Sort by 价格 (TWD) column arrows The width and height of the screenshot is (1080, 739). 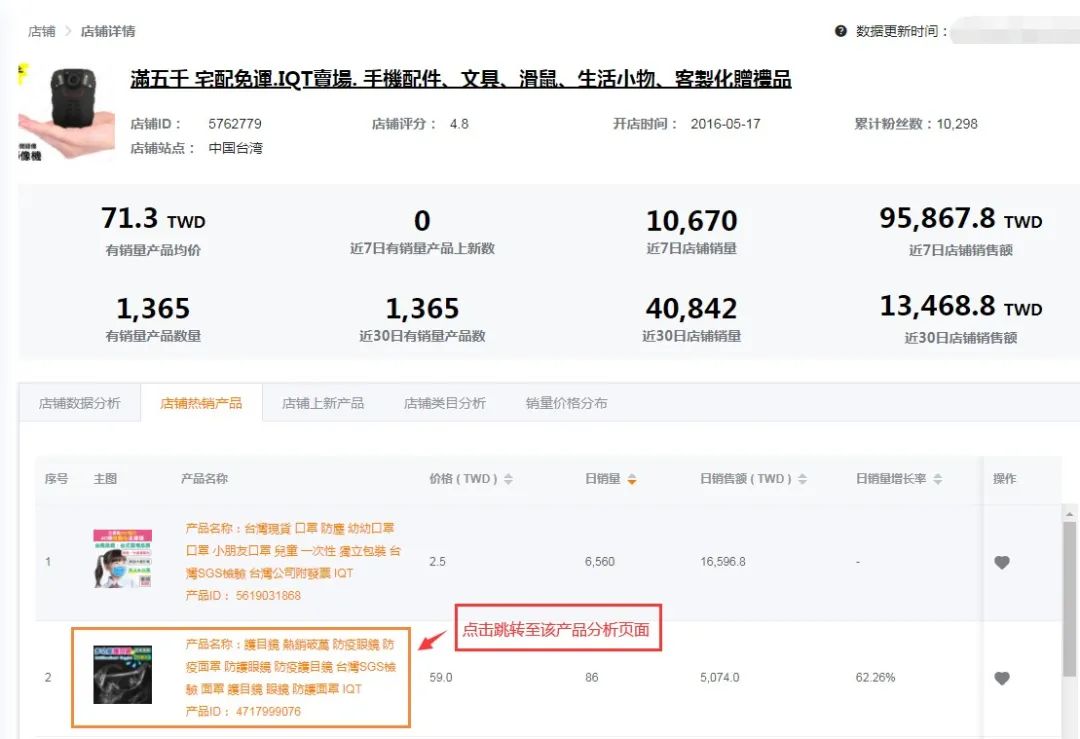pyautogui.click(x=508, y=479)
